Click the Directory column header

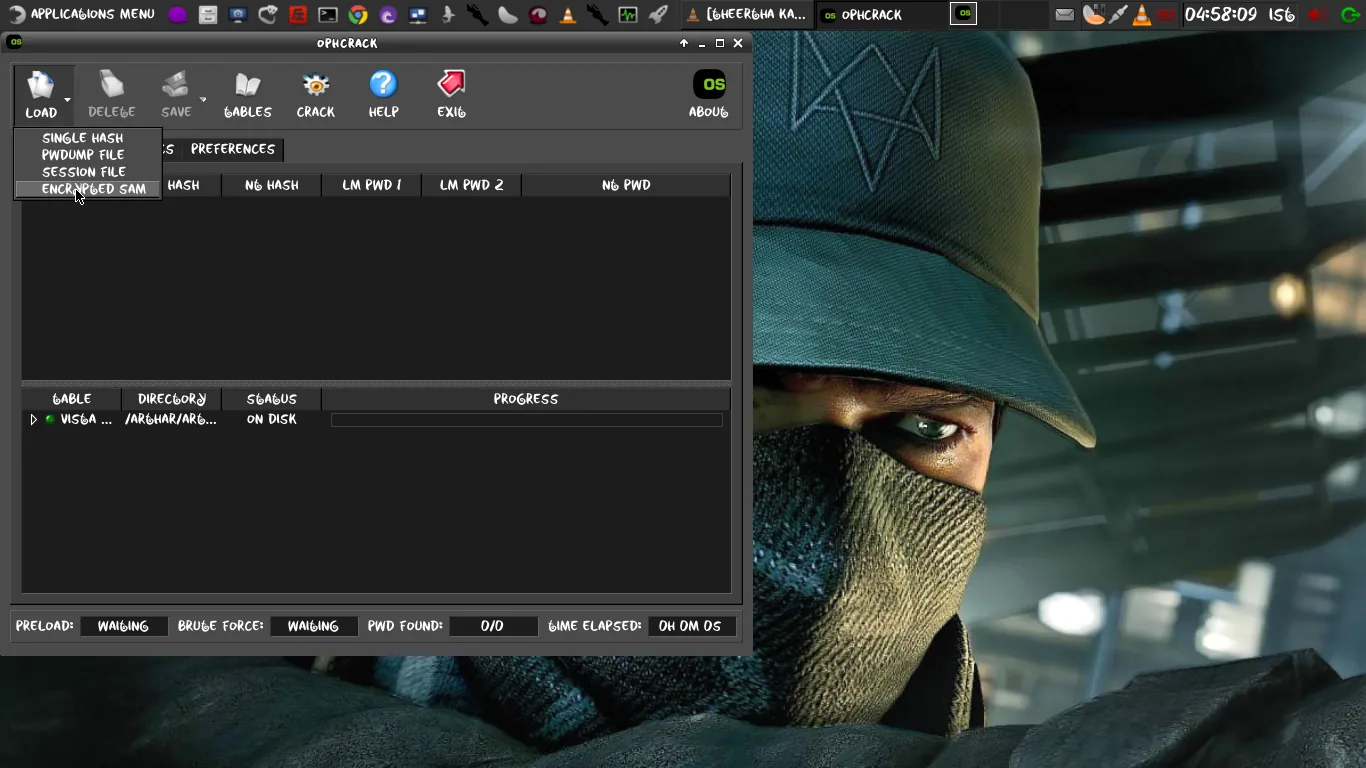coord(172,399)
